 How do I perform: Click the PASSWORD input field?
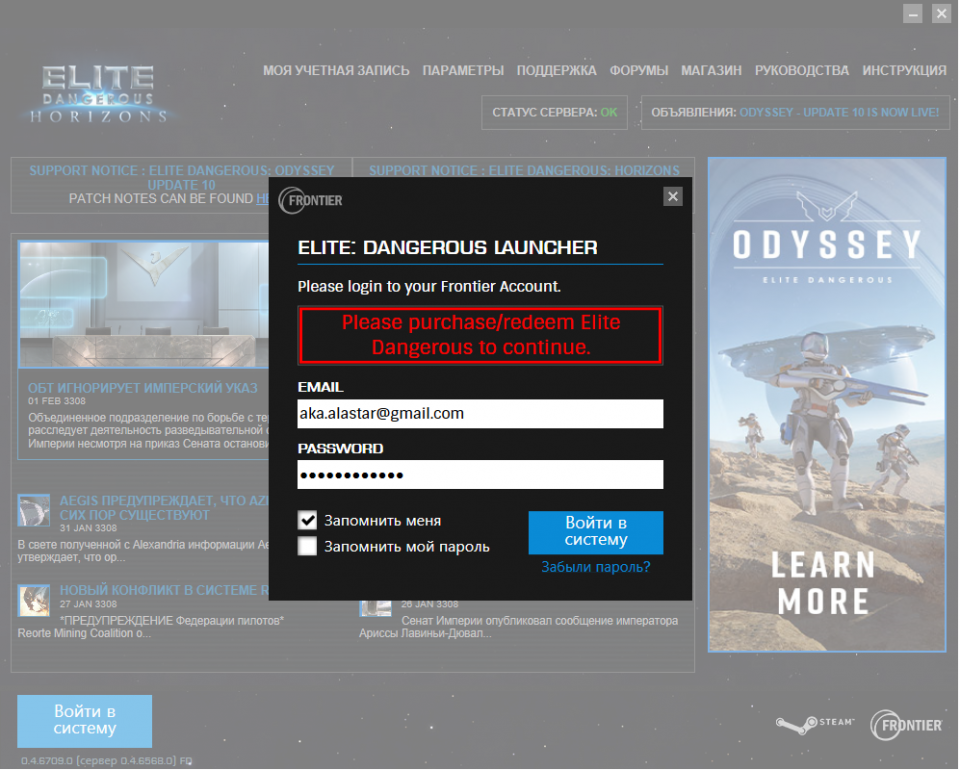point(480,474)
